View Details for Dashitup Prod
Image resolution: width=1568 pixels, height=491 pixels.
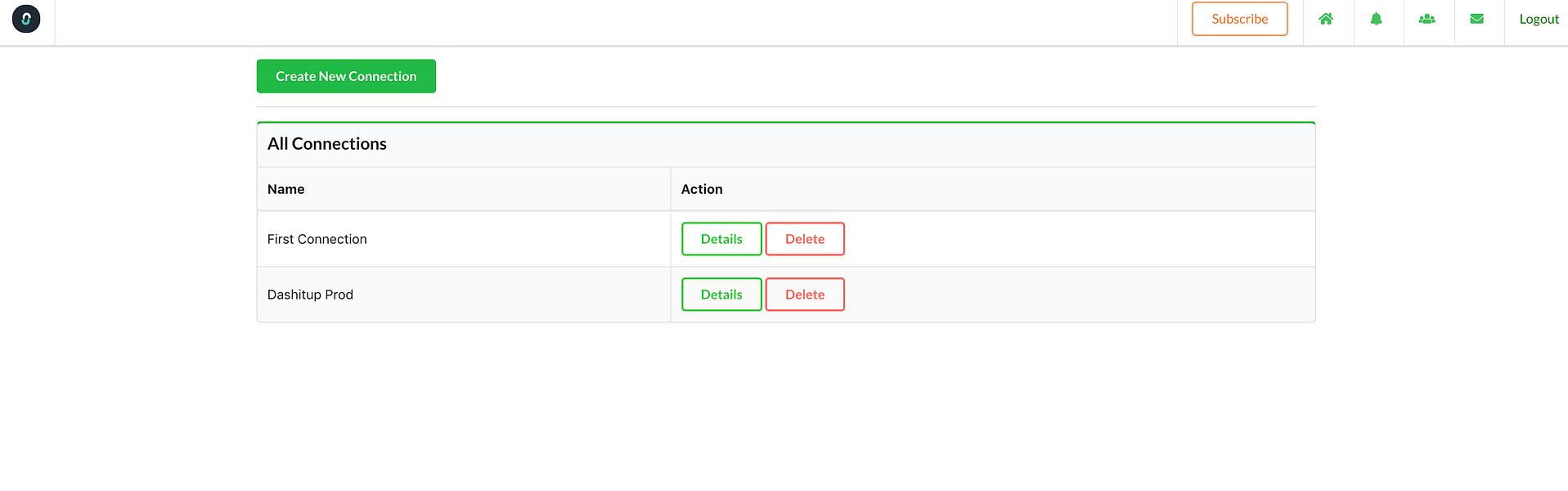point(721,295)
